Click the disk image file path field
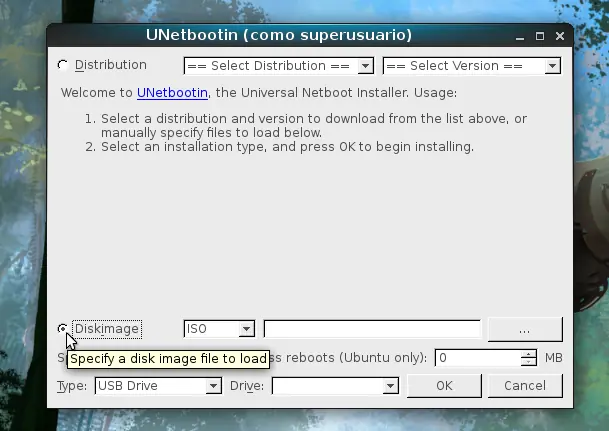 (x=372, y=329)
